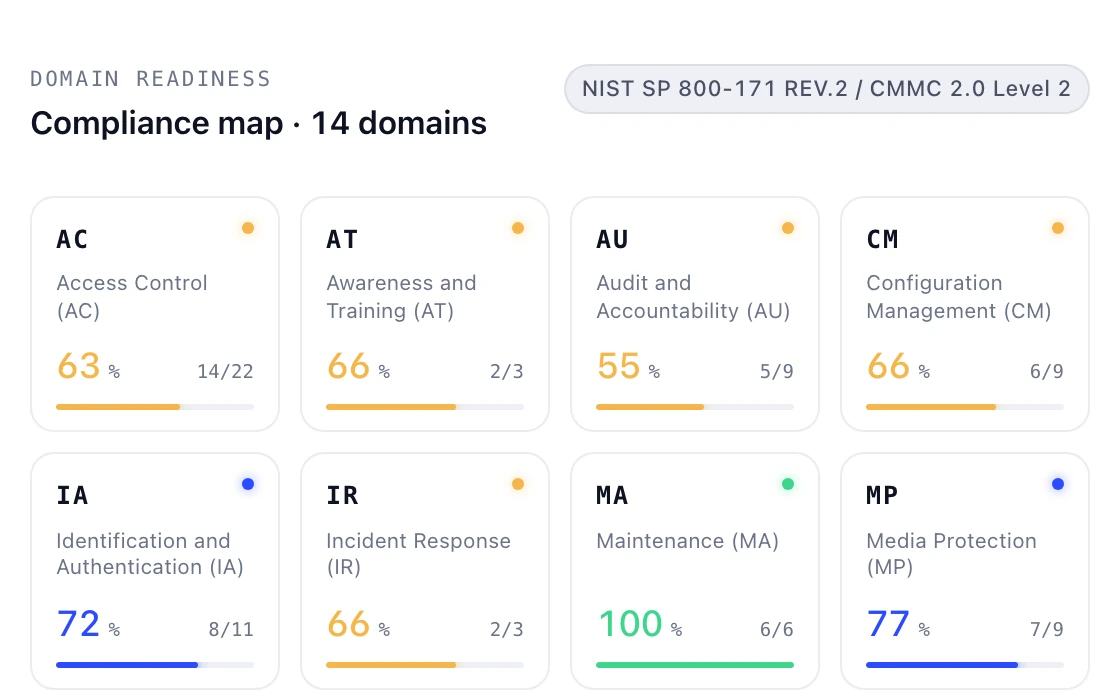The image size is (1120, 700).
Task: Click the MP domain code heading
Action: tap(882, 495)
